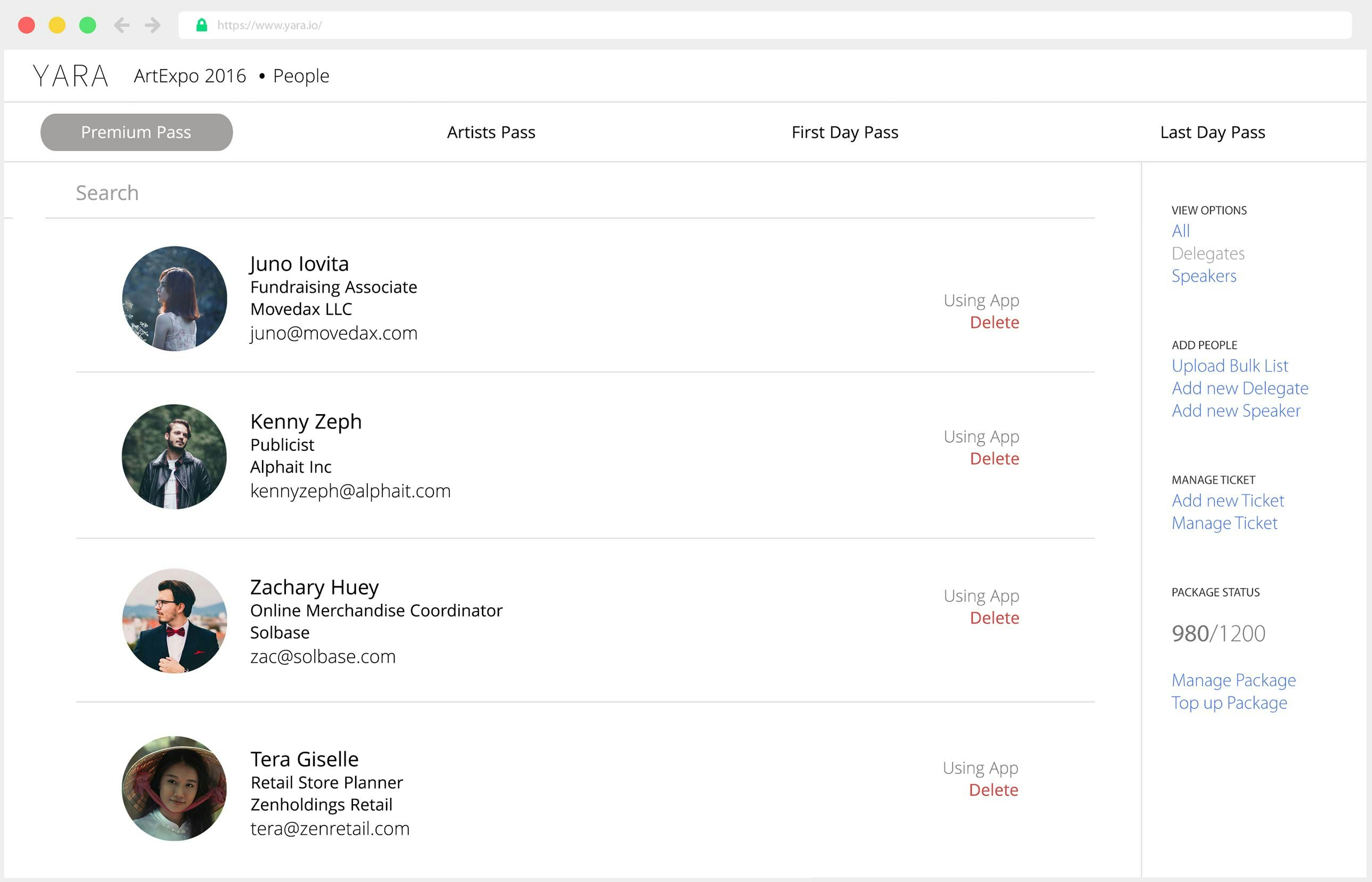
Task: Switch to the Artists Pass tab
Action: point(491,133)
